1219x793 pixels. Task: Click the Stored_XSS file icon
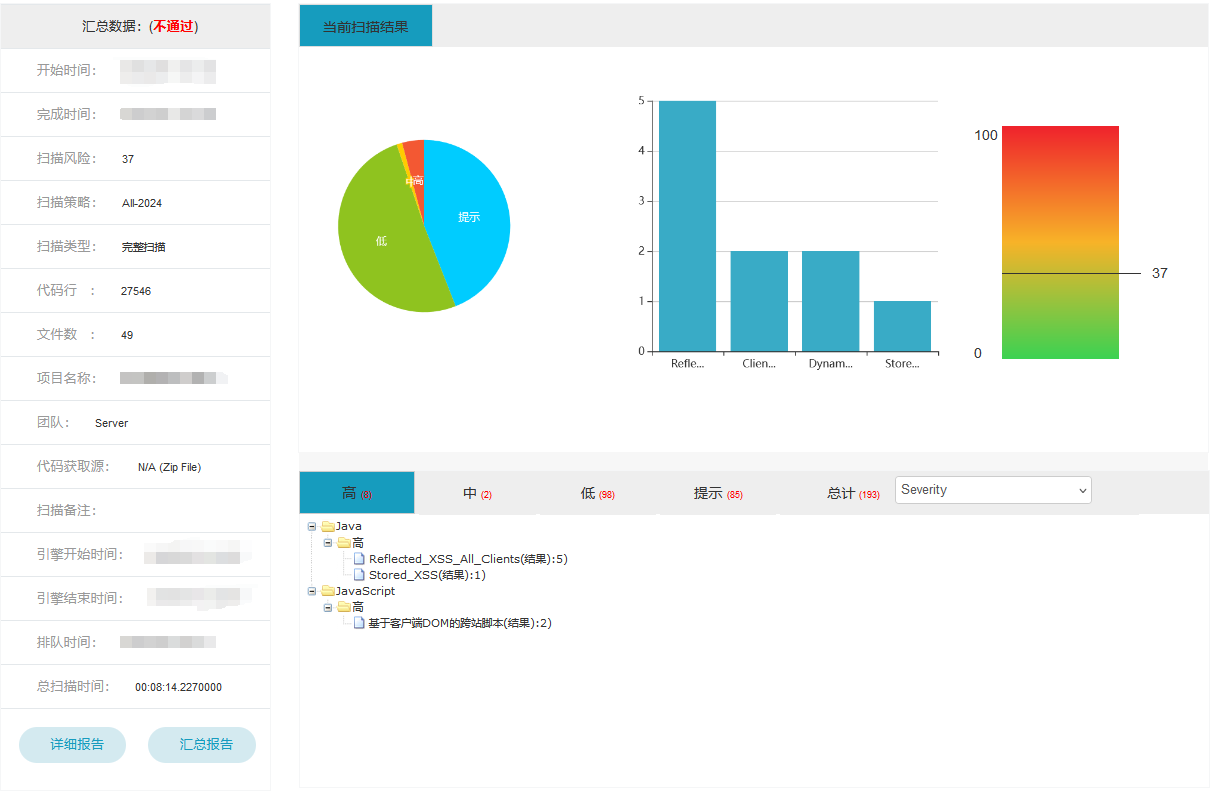click(360, 575)
